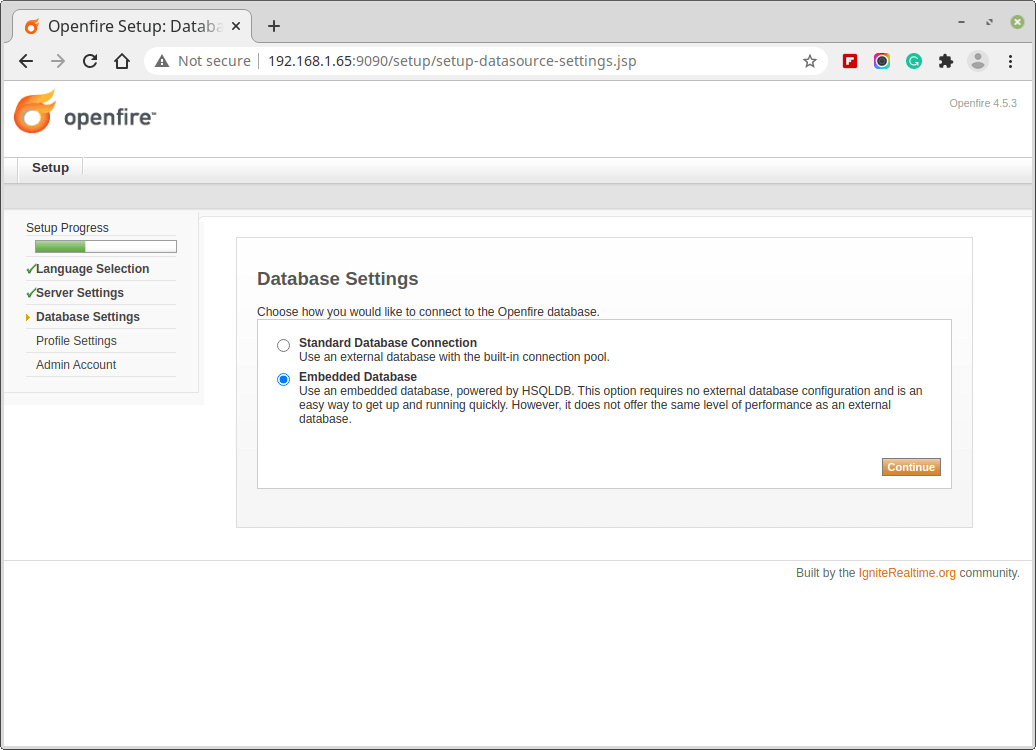This screenshot has width=1036, height=750.
Task: Click the Setup Progress bar
Action: pos(106,246)
